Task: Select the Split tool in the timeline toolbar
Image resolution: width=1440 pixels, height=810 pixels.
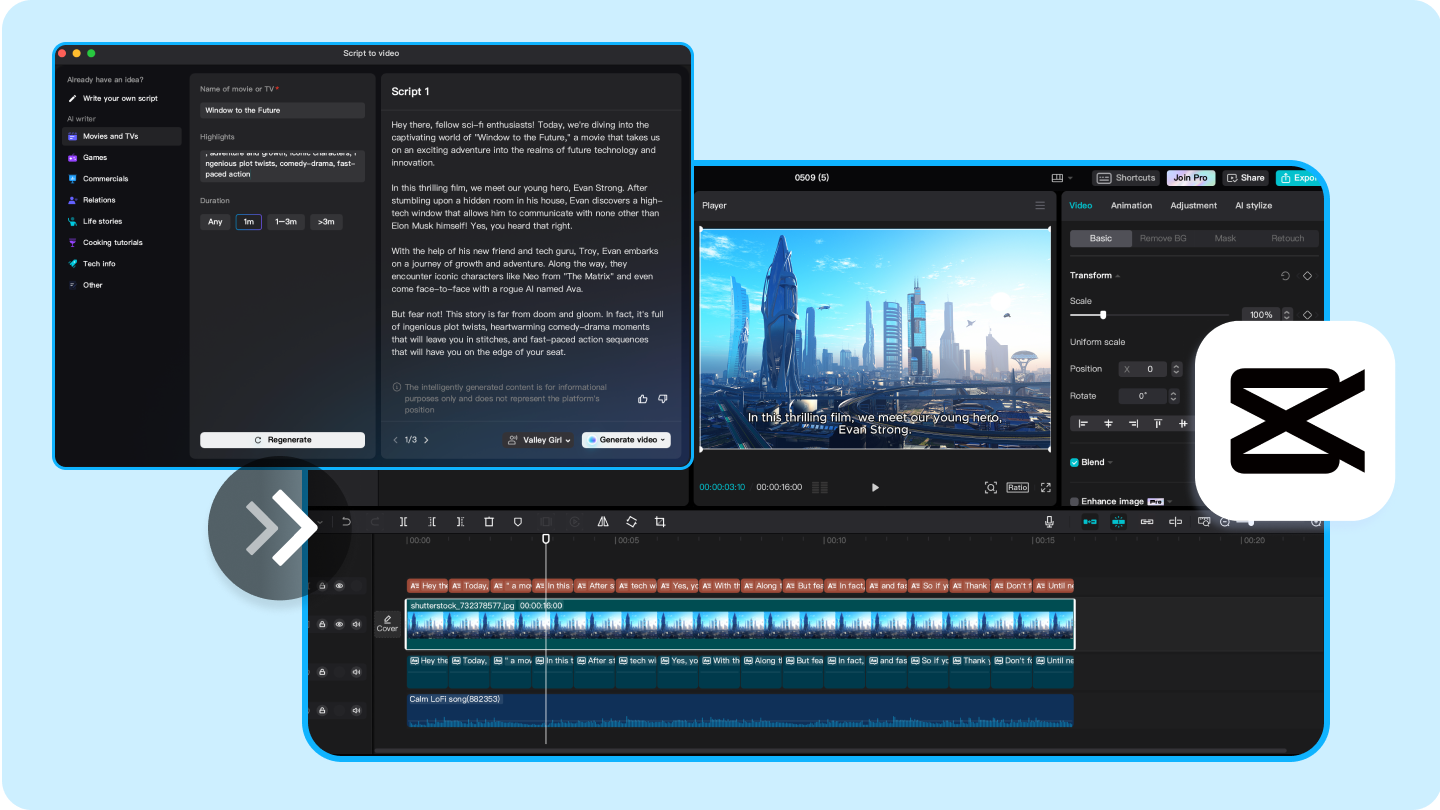Action: coord(404,521)
